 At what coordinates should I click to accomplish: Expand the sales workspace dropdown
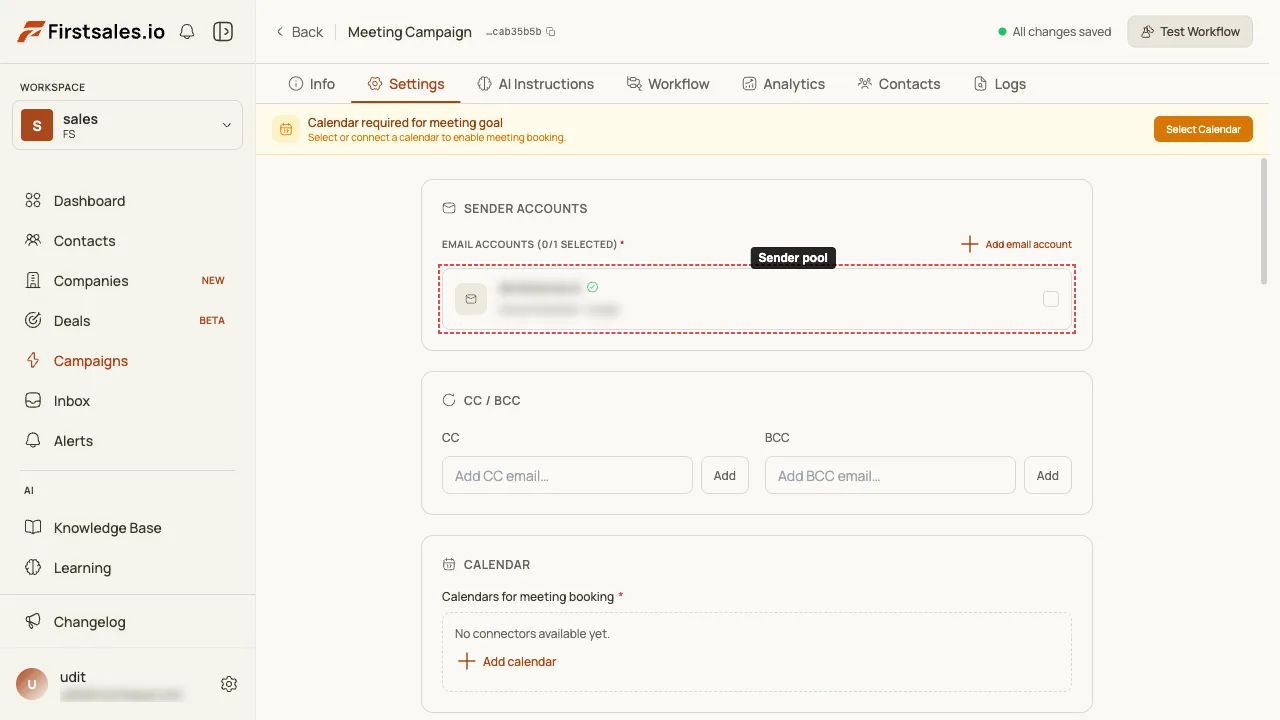[x=127, y=125]
